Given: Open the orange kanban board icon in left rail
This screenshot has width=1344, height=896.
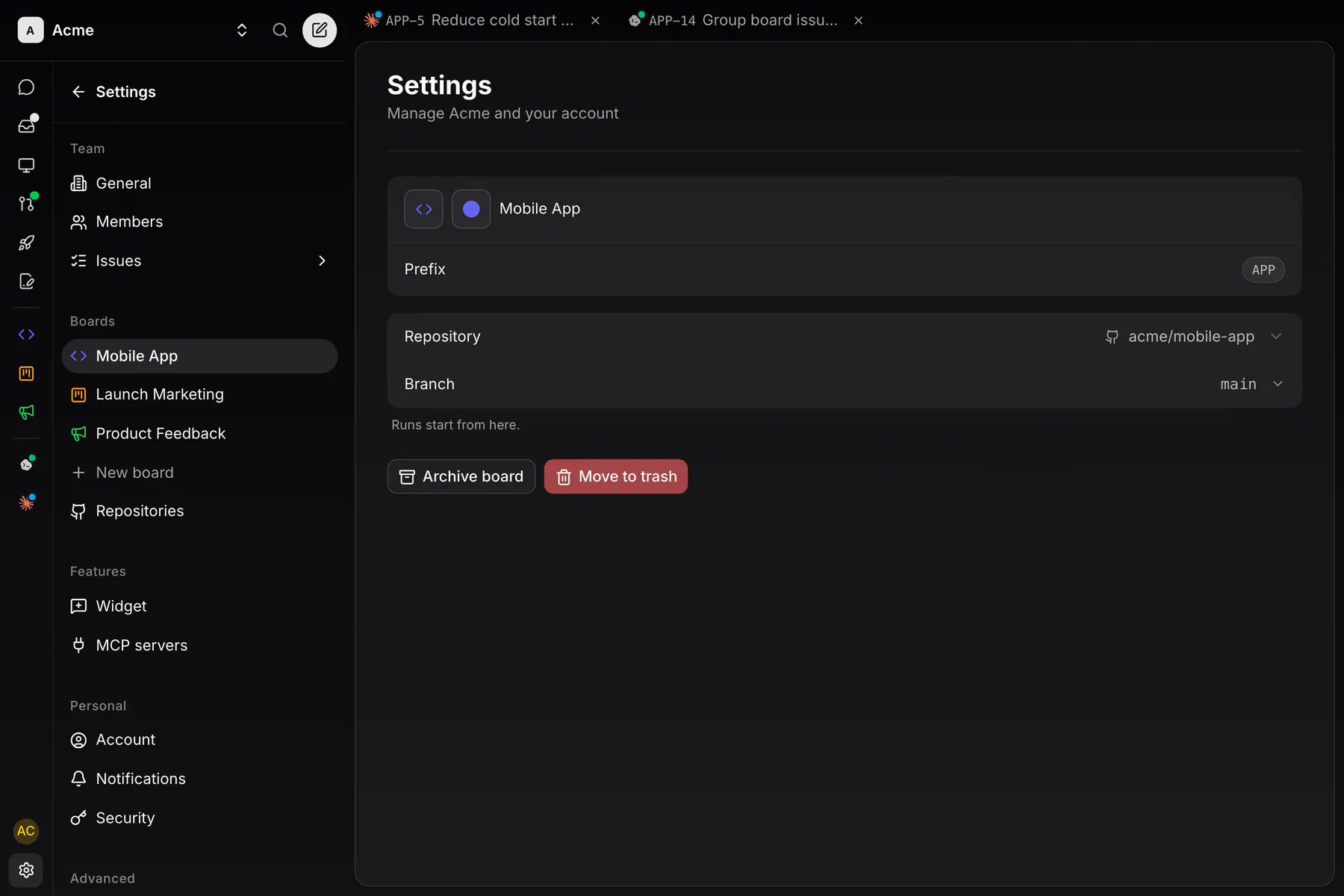Looking at the screenshot, I should pyautogui.click(x=26, y=373).
